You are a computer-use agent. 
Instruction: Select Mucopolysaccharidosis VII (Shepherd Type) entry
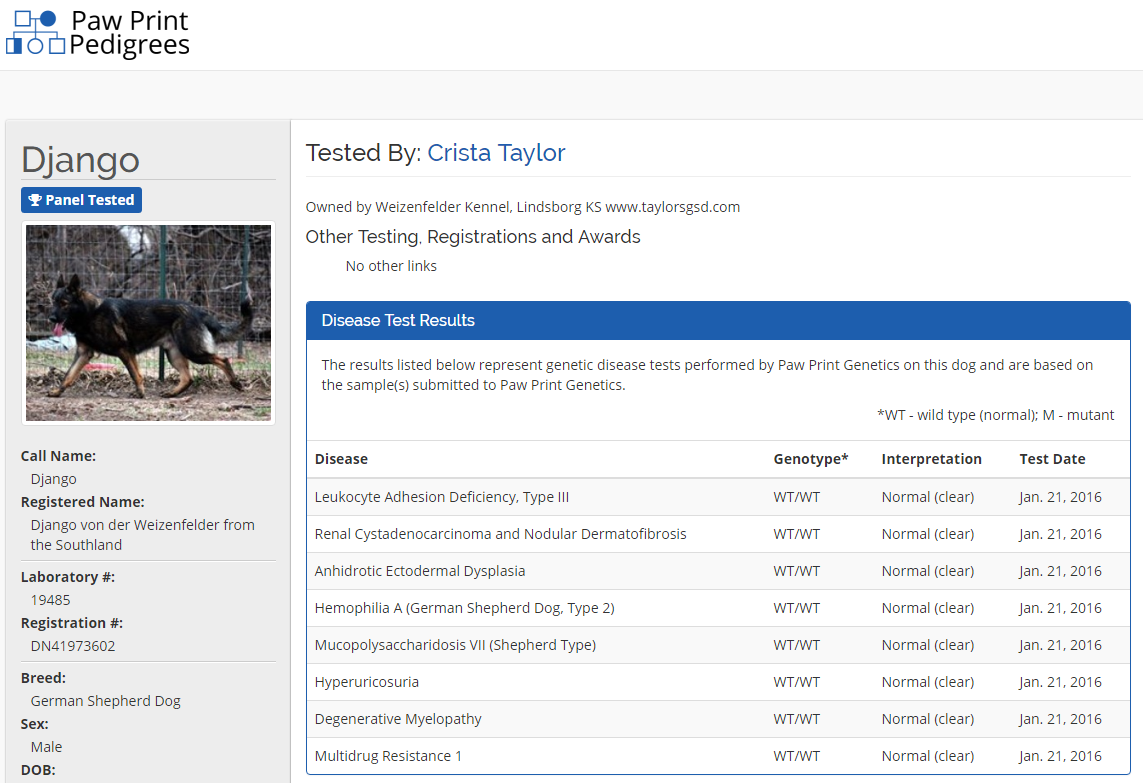[455, 645]
